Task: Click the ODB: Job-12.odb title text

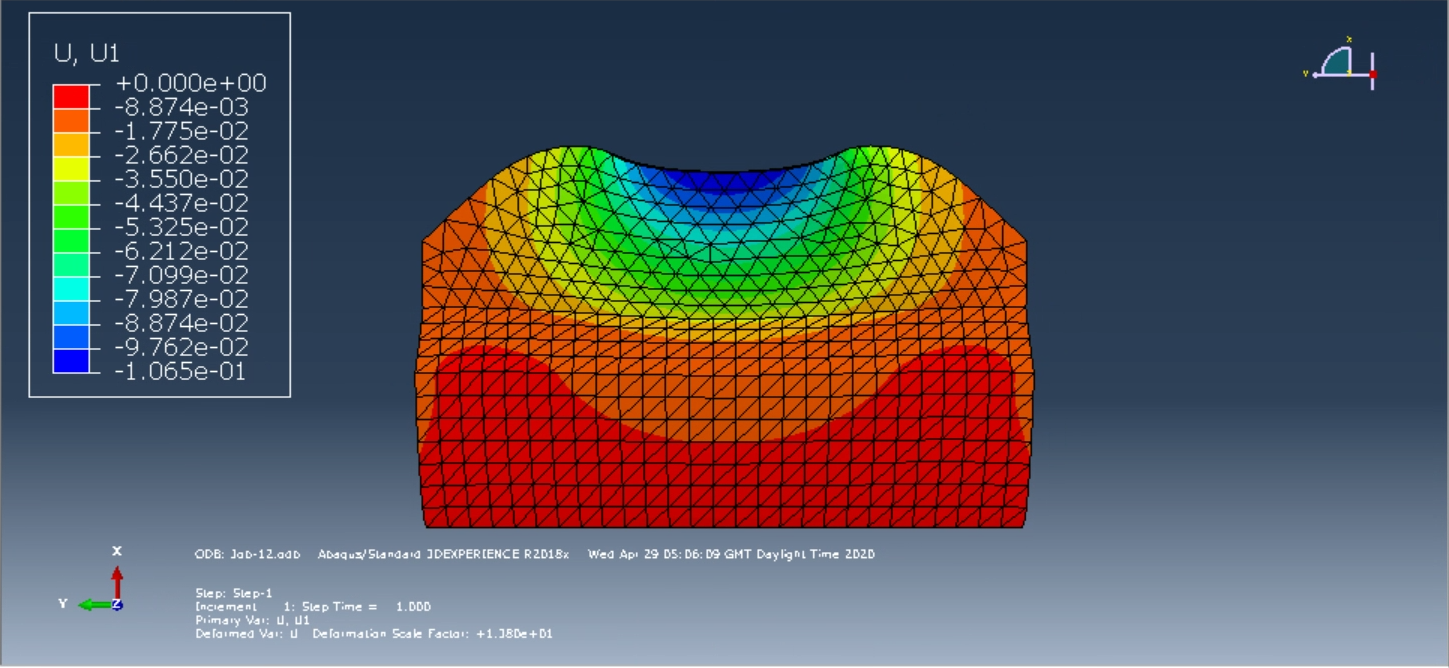Action: click(x=246, y=554)
